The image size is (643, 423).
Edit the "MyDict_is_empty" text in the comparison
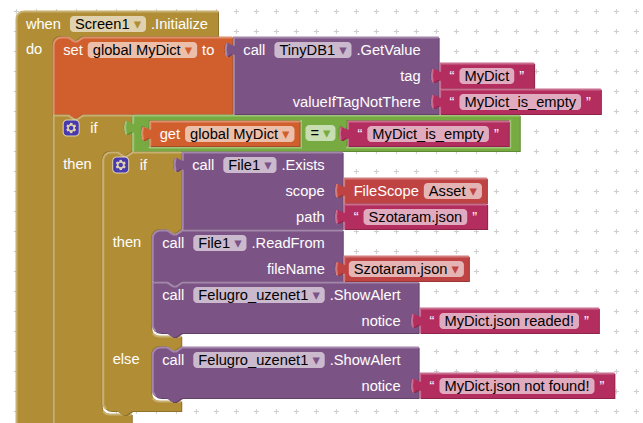tap(428, 134)
